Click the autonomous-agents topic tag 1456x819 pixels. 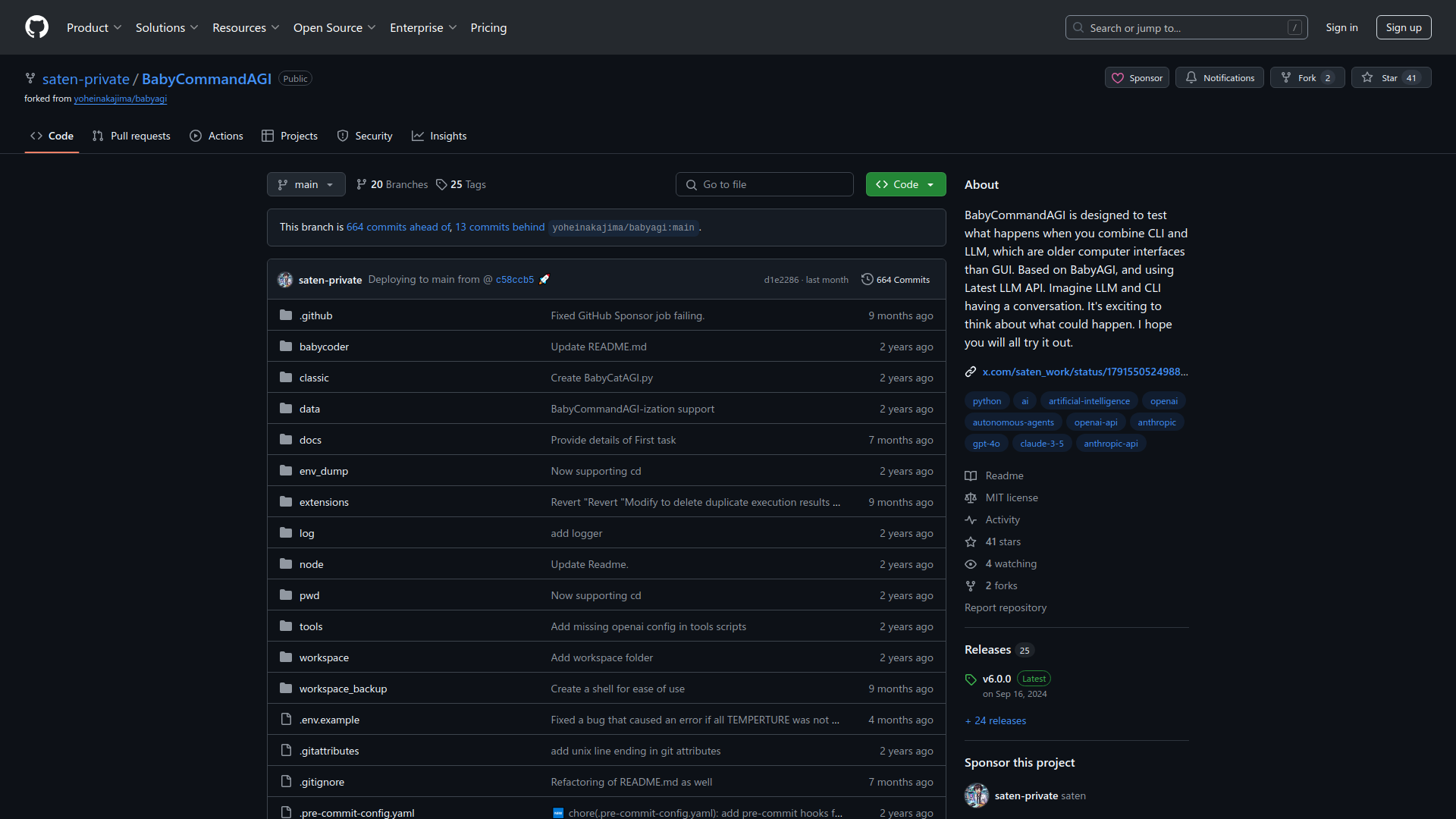pos(1013,422)
